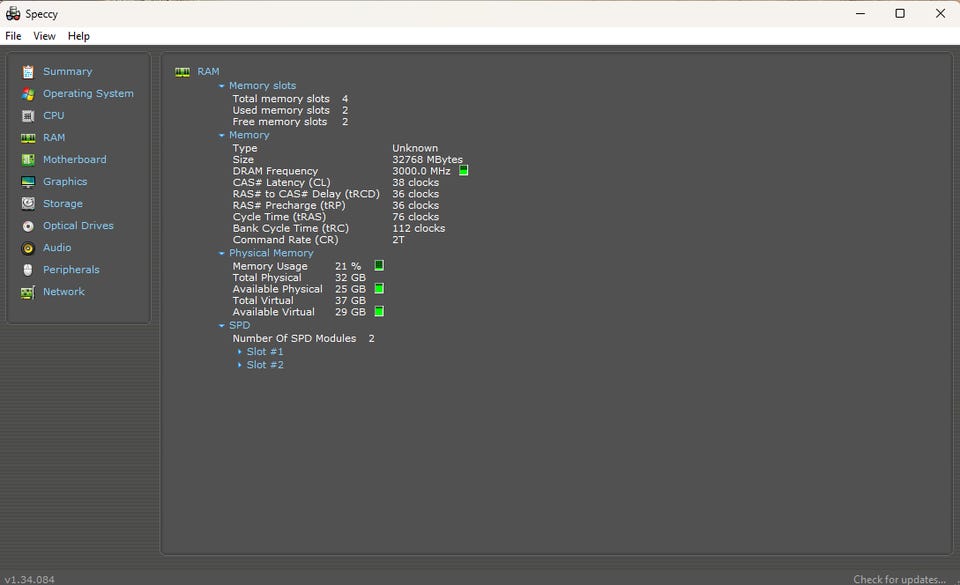Click the Summary clipboard icon in sidebar

pos(28,72)
